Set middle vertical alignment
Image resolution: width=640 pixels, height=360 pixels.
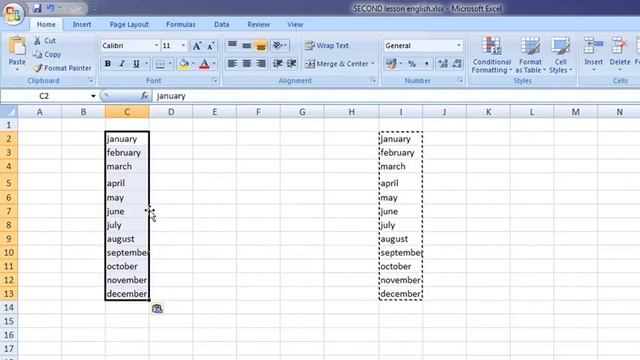point(247,46)
